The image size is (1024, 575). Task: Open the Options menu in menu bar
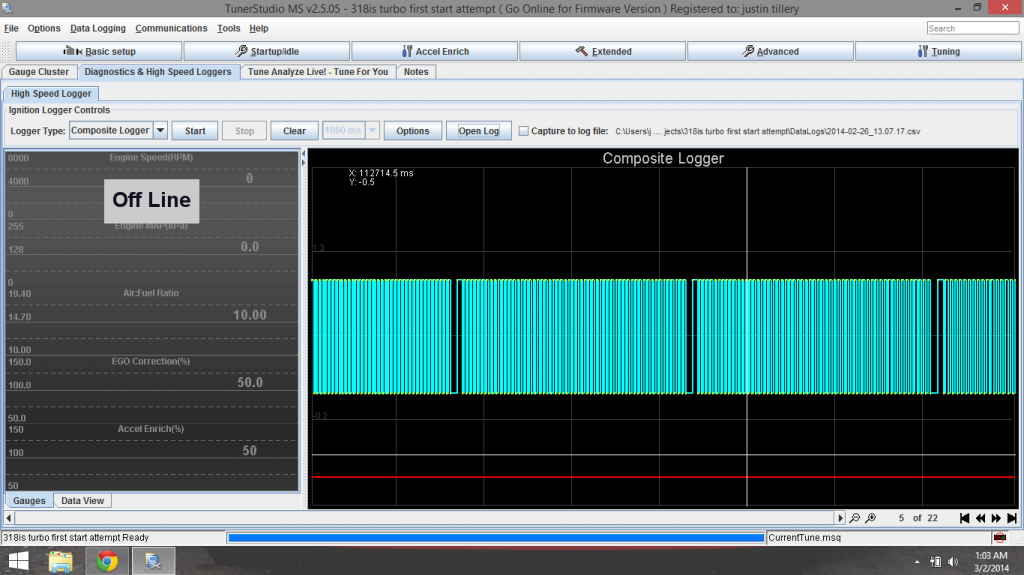pos(44,28)
